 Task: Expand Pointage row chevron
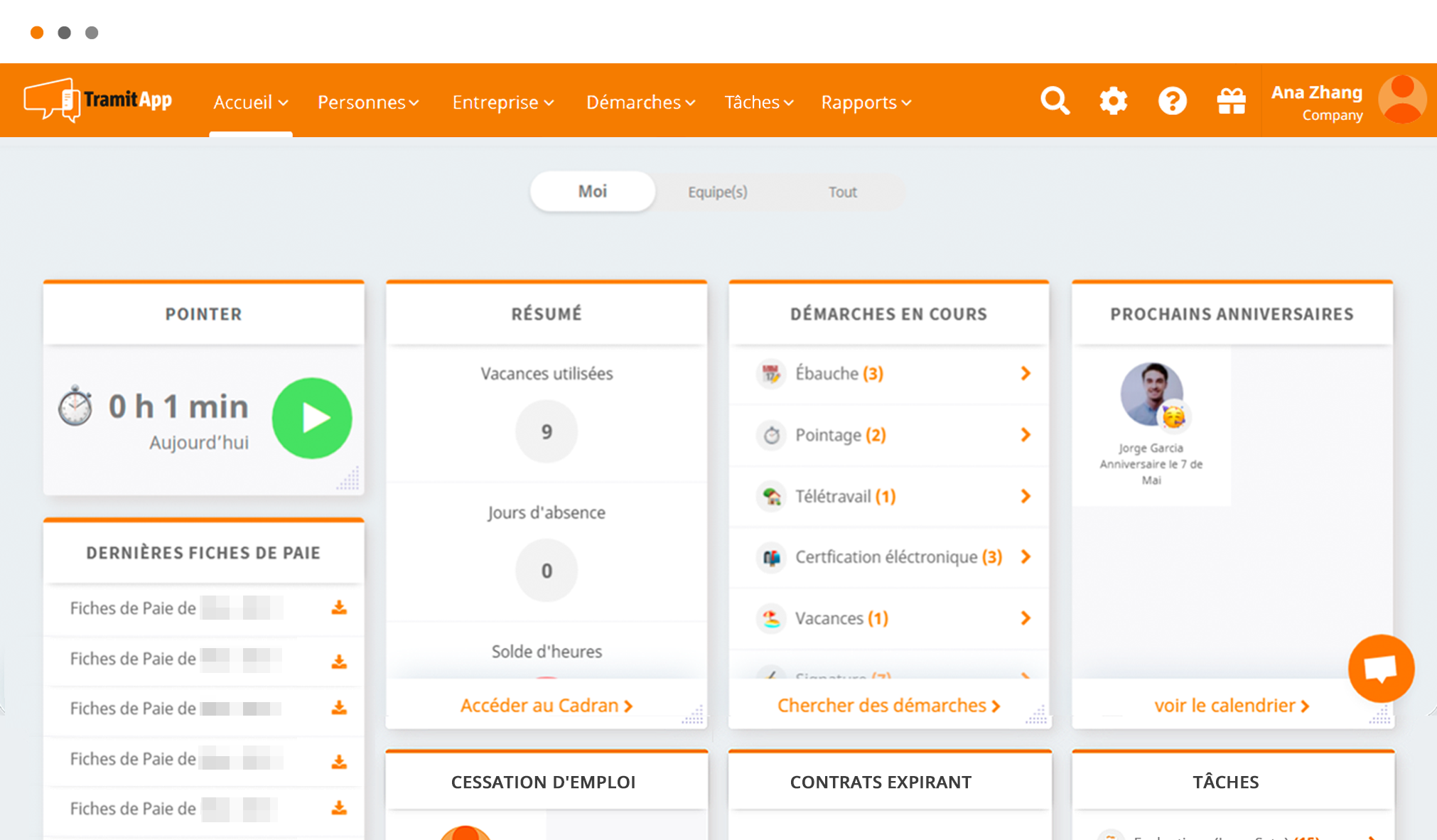click(x=1025, y=435)
